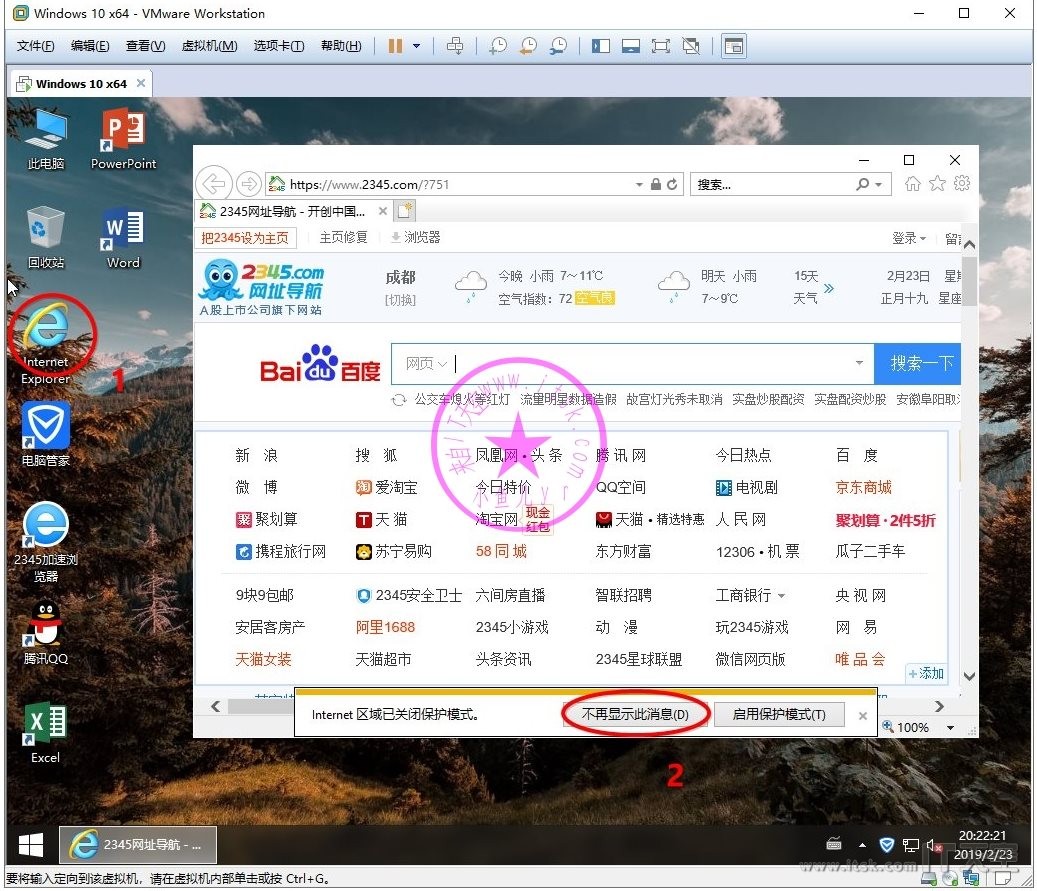Go forward in Internet Explorer
This screenshot has height=891, width=1037.
click(x=248, y=183)
